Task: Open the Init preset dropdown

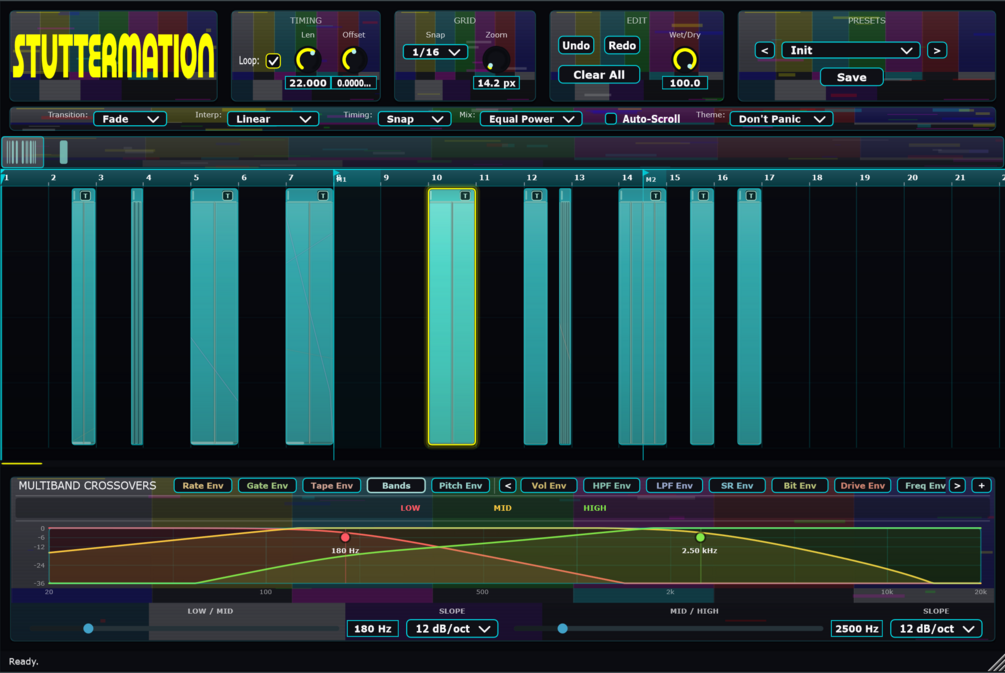Action: point(851,51)
